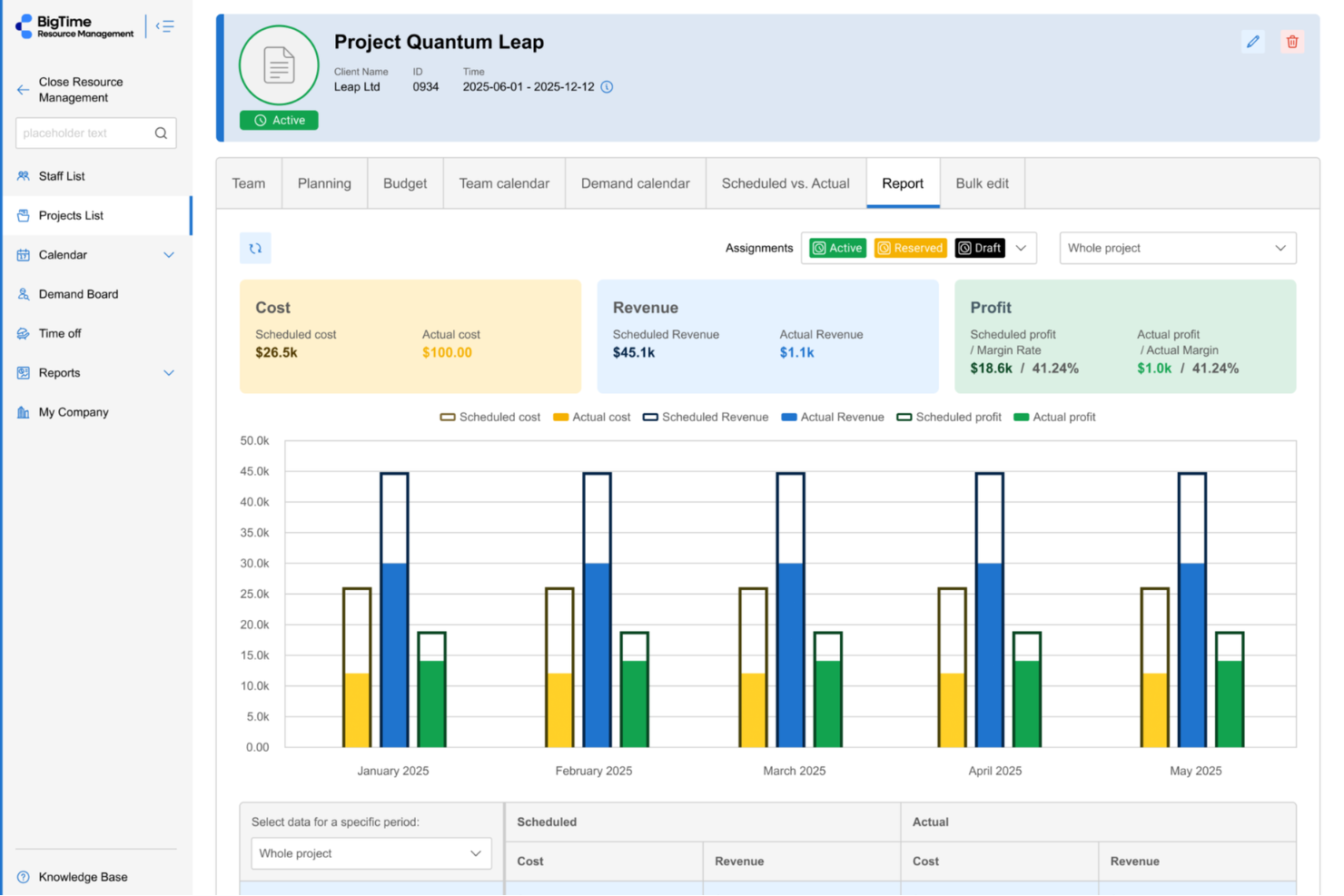
Task: Open My Company section
Action: (x=73, y=411)
